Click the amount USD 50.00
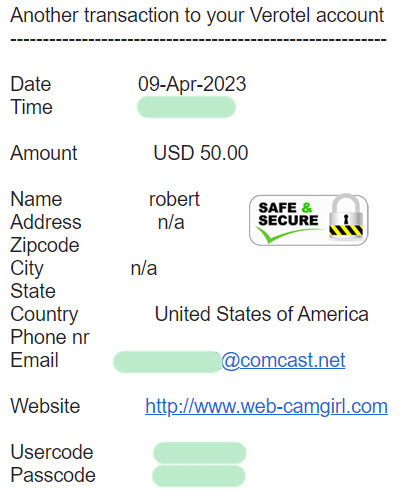This screenshot has height=494, width=401. [x=201, y=153]
